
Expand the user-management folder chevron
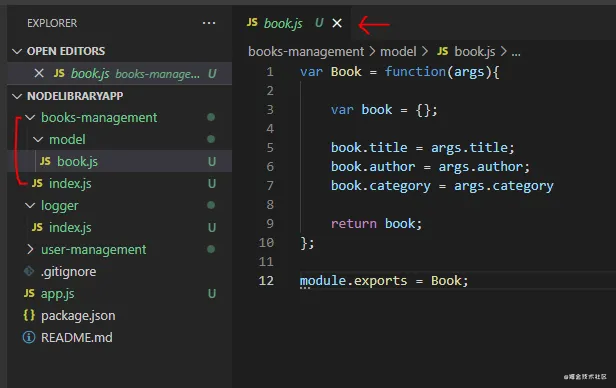coord(30,249)
